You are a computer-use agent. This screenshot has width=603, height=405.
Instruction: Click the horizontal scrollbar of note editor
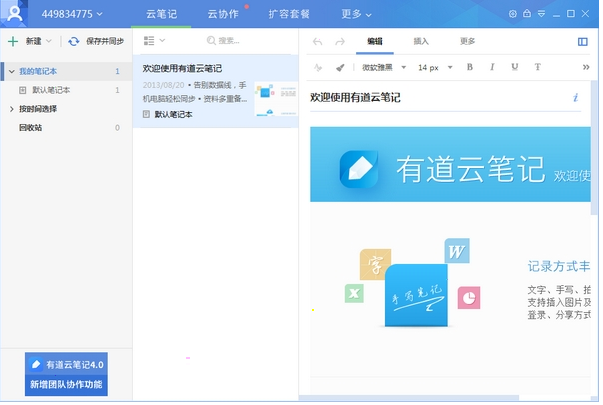coord(409,398)
